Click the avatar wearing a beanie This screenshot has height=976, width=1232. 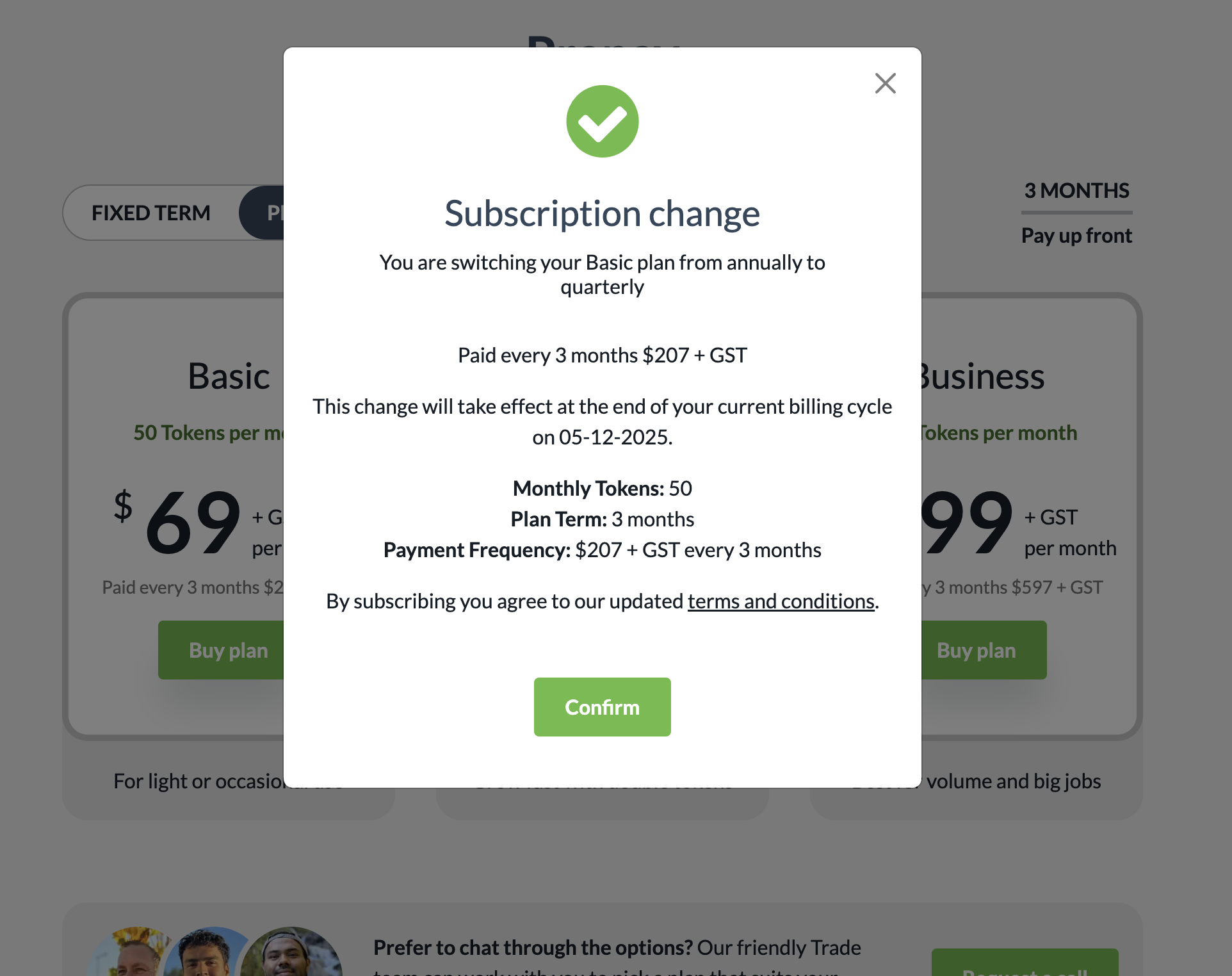(291, 956)
